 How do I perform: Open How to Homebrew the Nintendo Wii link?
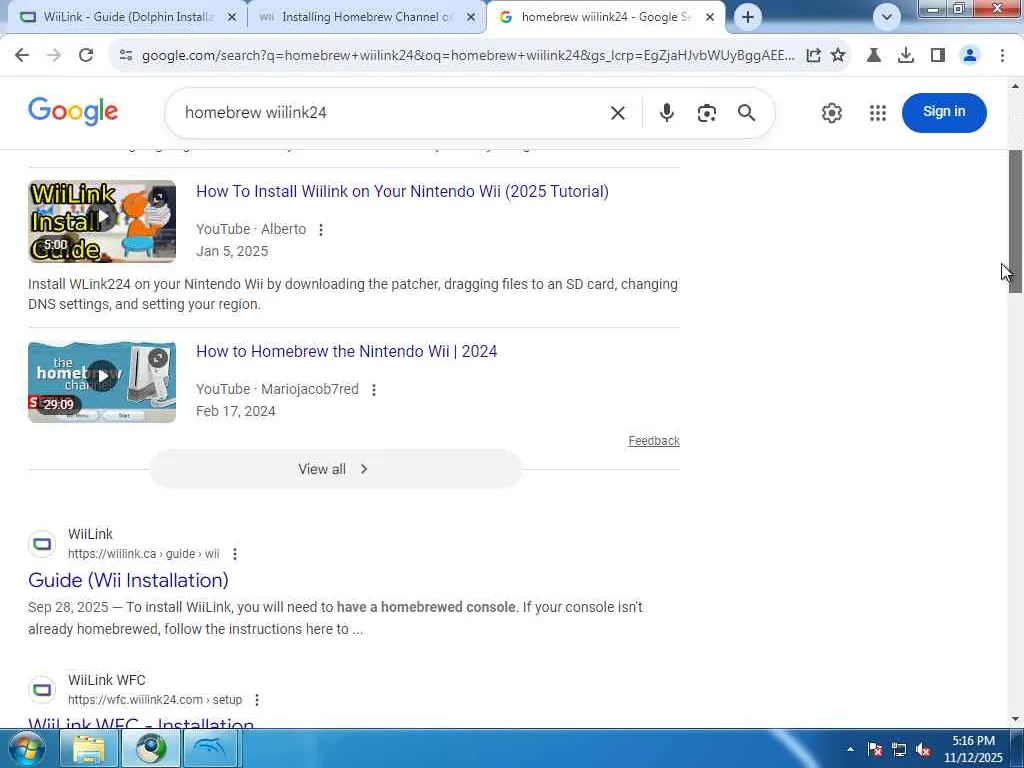(x=346, y=351)
